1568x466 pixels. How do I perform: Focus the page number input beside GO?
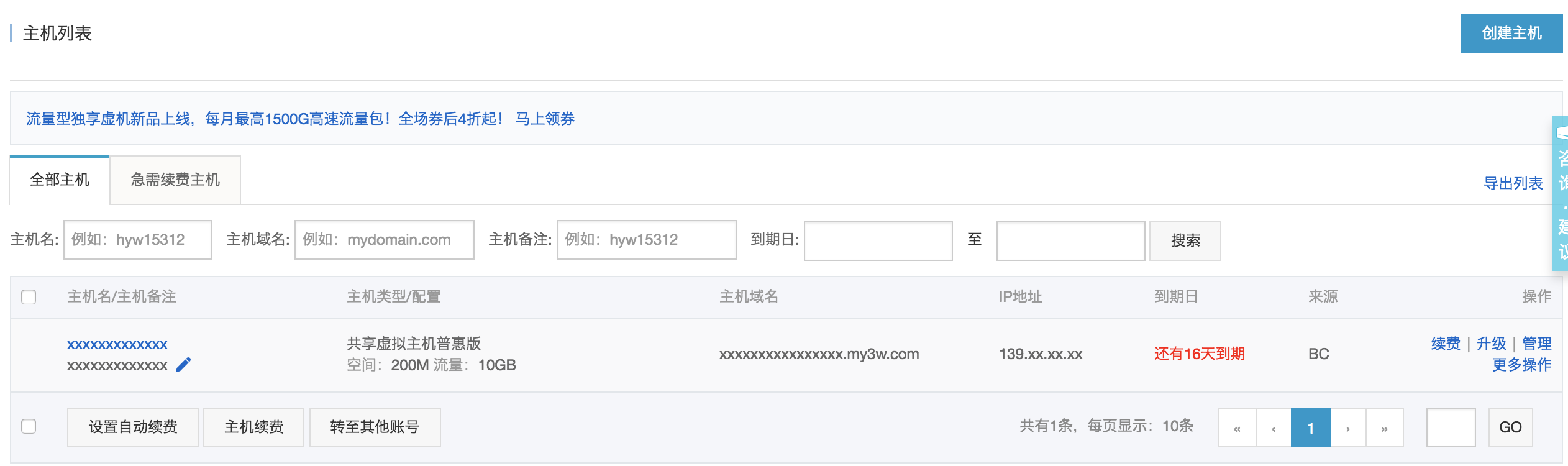pyautogui.click(x=1451, y=427)
